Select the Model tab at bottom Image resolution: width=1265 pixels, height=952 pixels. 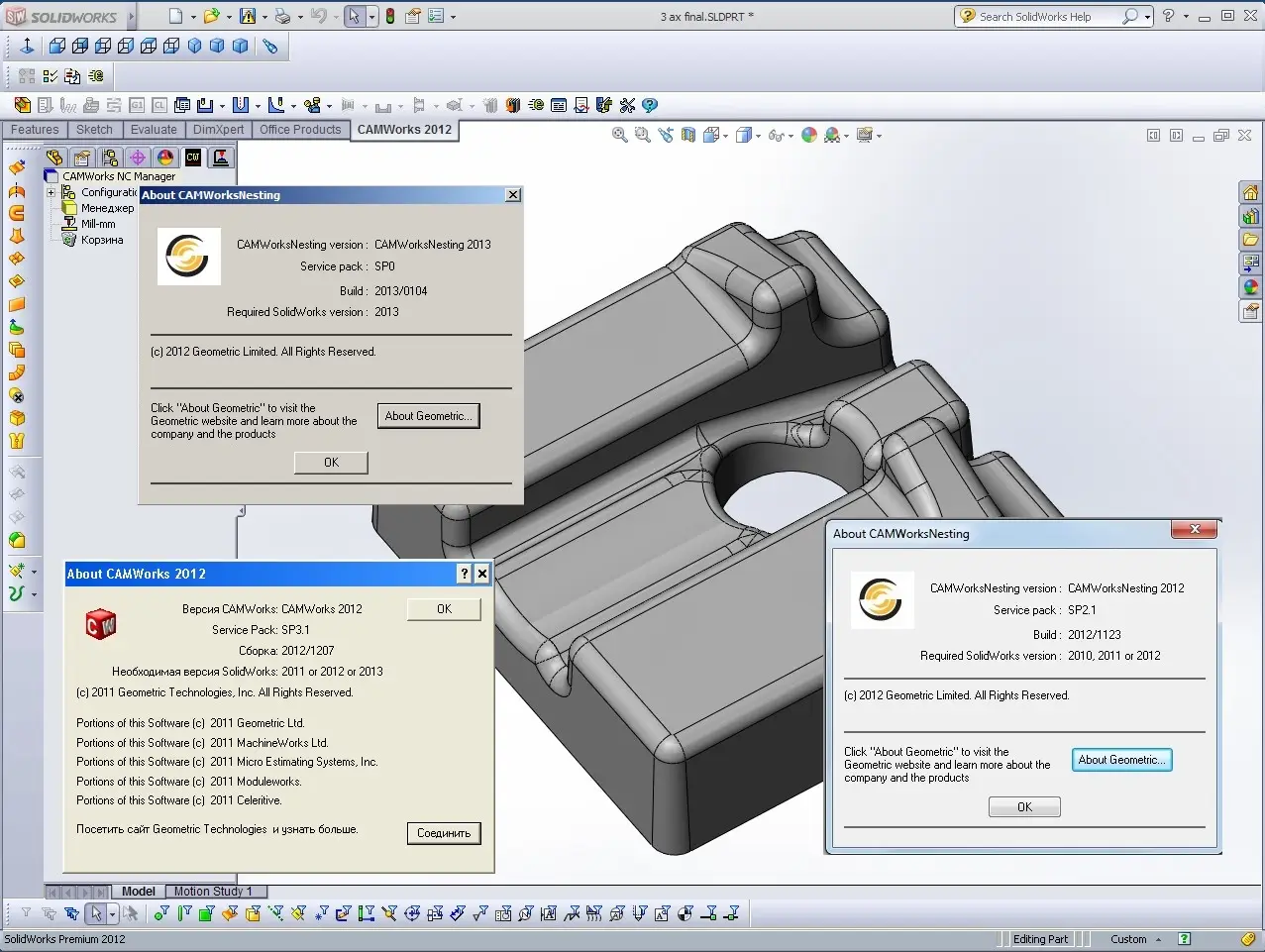[x=138, y=892]
